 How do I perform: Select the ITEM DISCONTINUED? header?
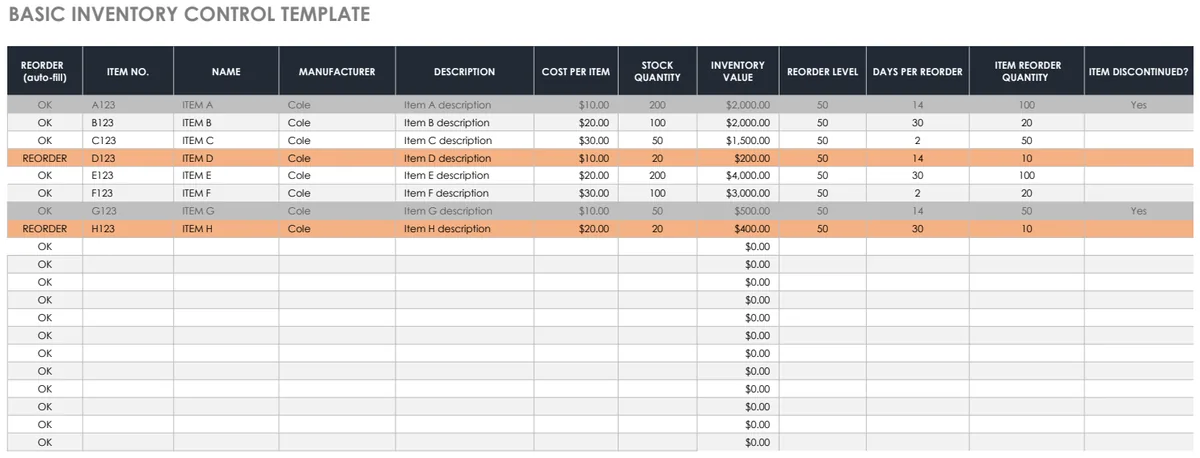point(1138,71)
